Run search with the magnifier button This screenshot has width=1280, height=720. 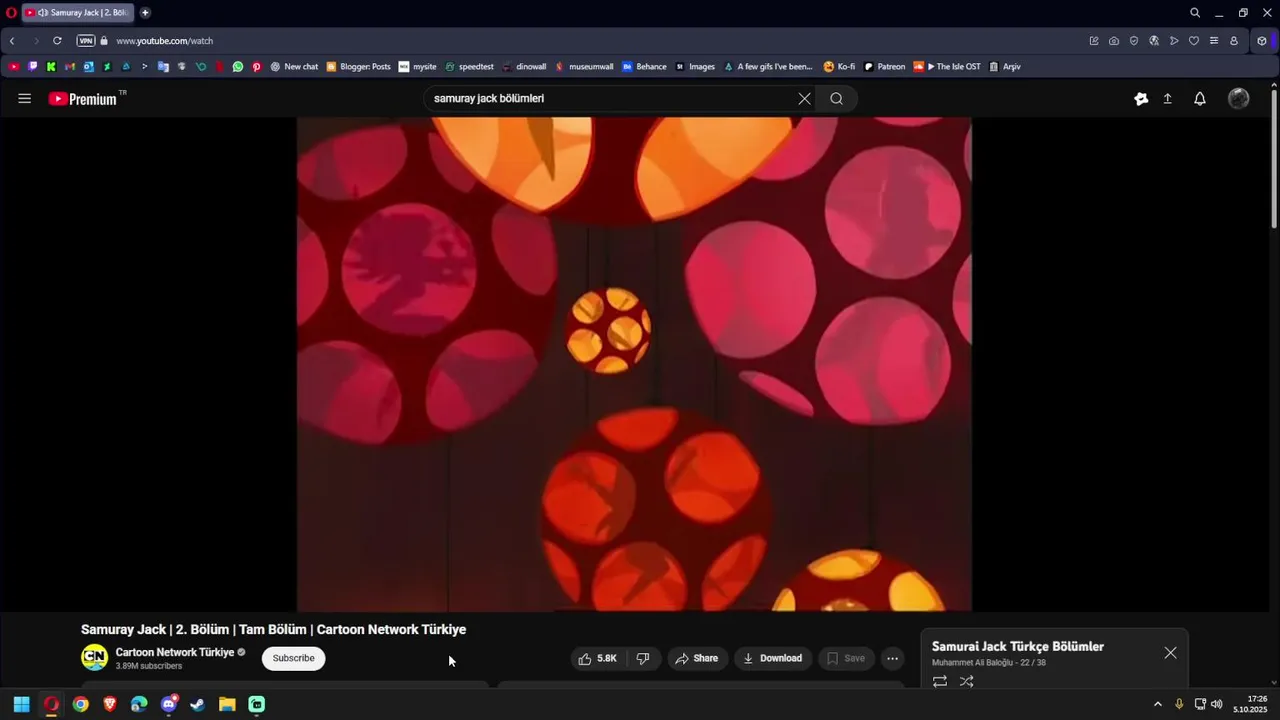[837, 98]
